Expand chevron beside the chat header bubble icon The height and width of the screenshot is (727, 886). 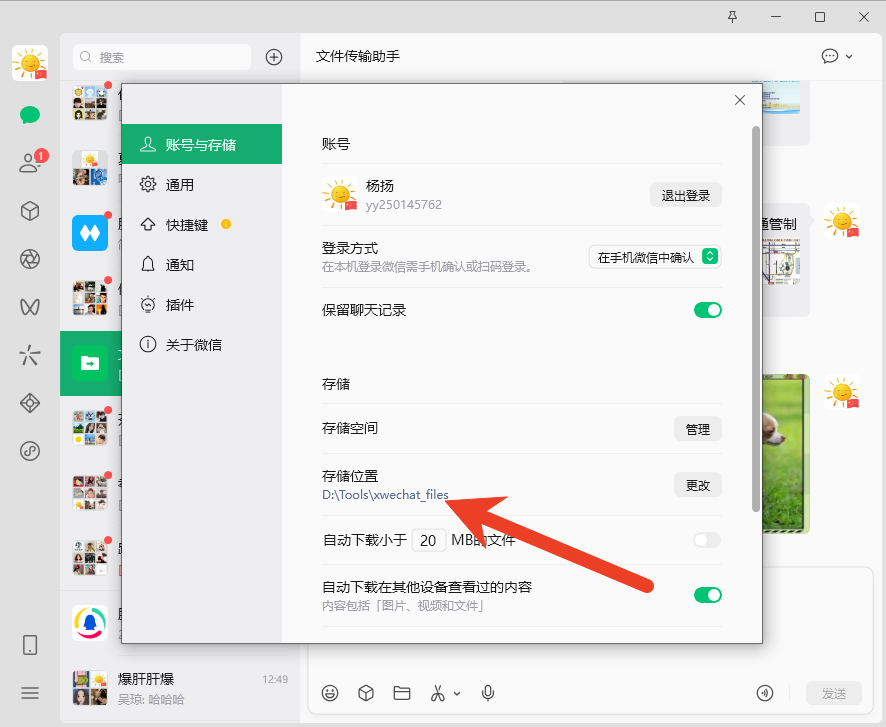click(x=849, y=56)
